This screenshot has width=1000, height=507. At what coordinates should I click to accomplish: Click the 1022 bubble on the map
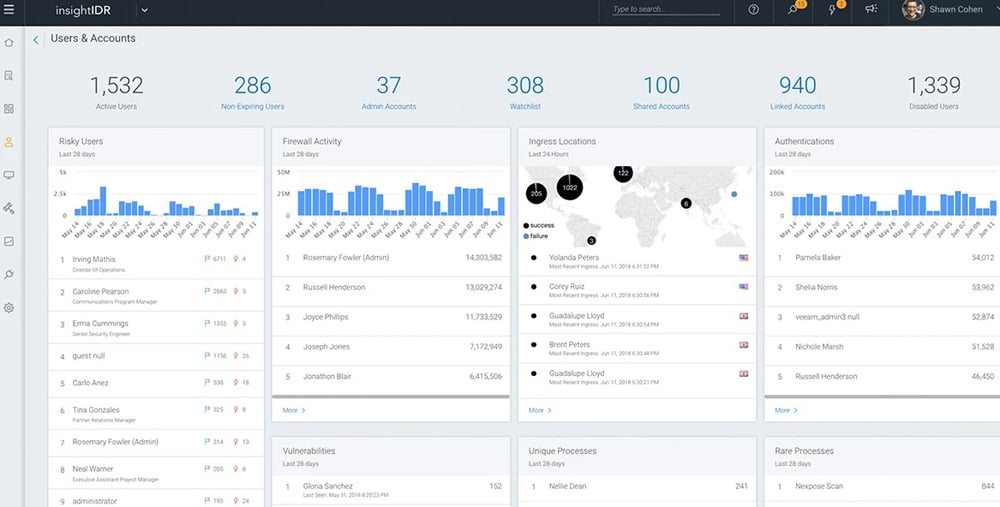click(568, 187)
